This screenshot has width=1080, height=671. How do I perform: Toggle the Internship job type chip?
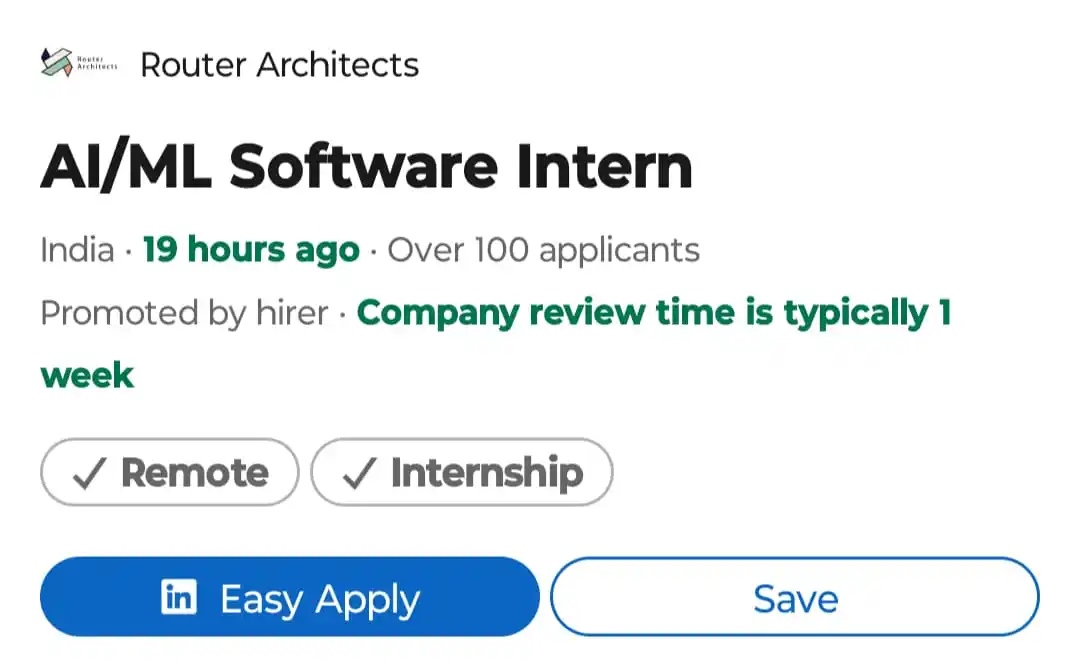pos(461,472)
